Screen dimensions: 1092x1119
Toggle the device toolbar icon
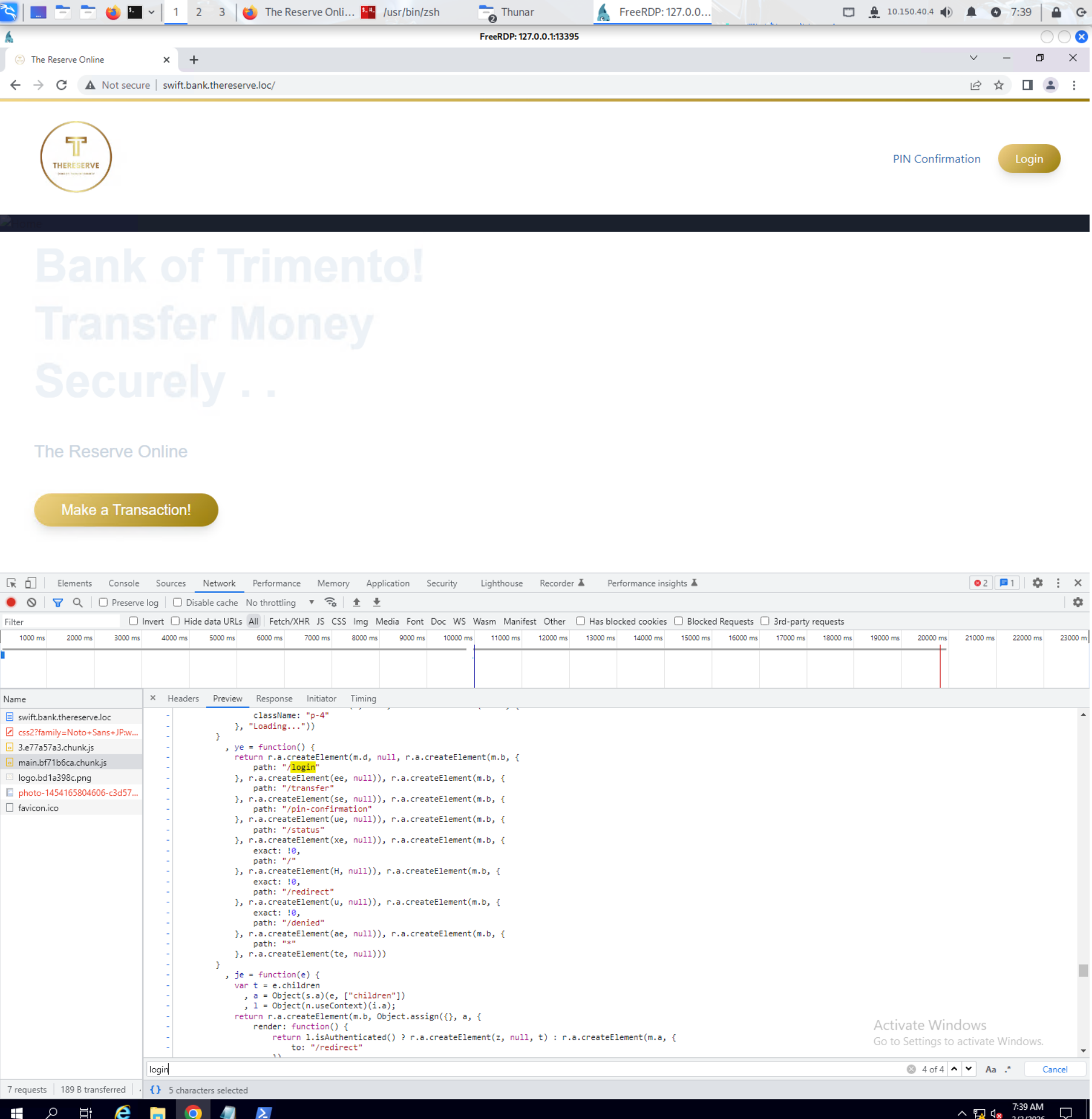coord(31,583)
